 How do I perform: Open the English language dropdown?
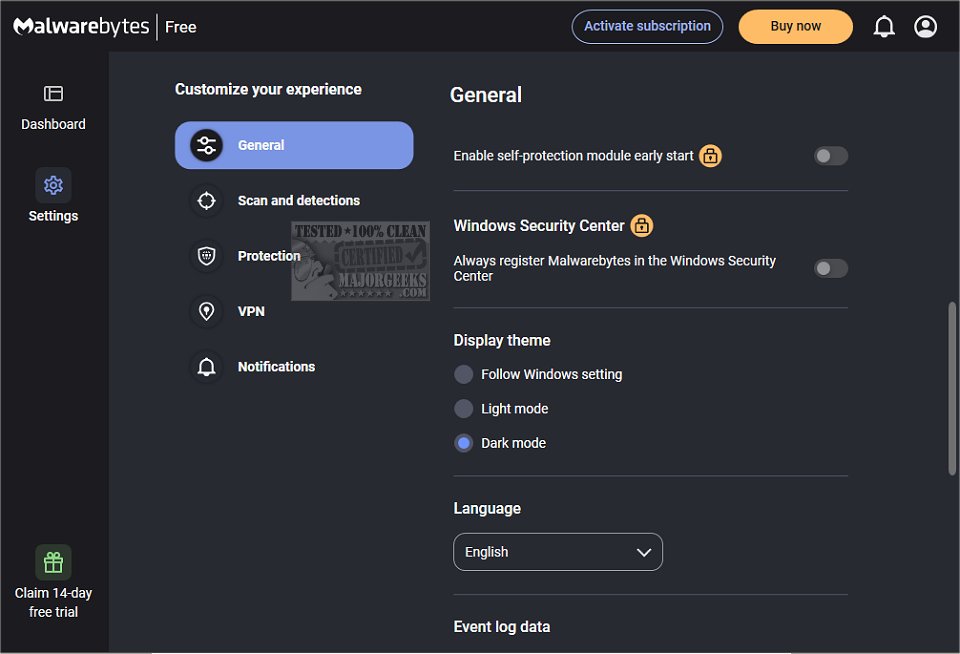coord(558,552)
